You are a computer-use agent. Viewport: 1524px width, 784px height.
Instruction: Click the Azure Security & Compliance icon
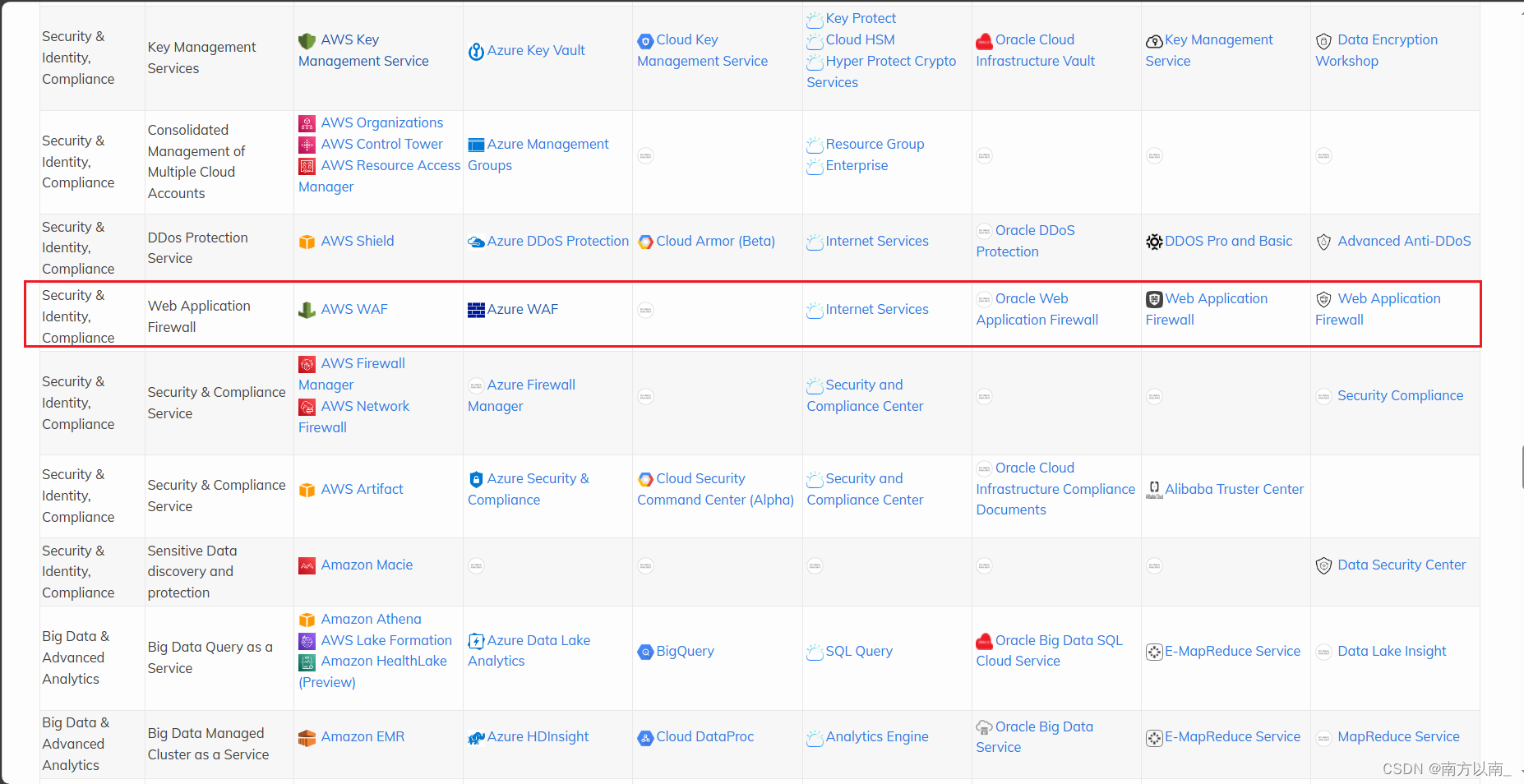[476, 480]
